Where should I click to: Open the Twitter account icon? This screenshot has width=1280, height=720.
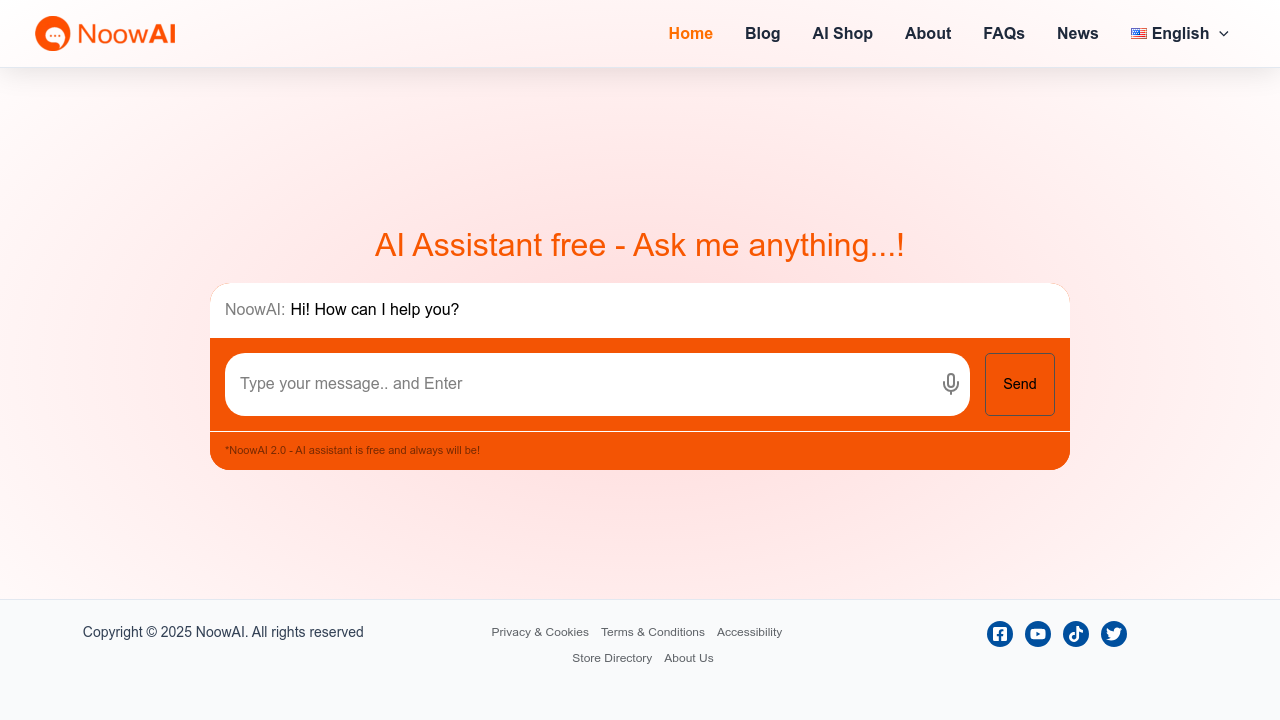(x=1113, y=633)
